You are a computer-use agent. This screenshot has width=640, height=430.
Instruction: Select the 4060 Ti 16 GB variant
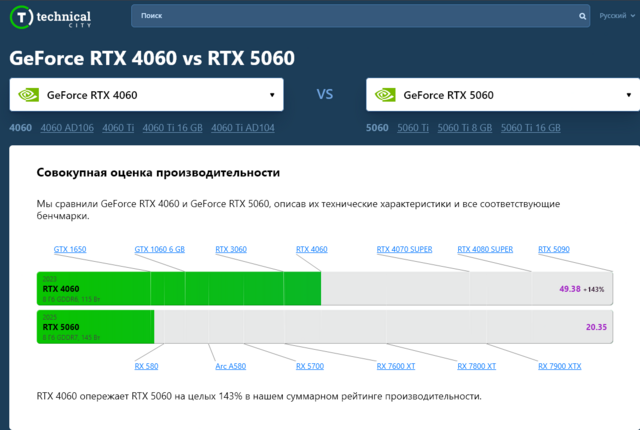[x=172, y=128]
